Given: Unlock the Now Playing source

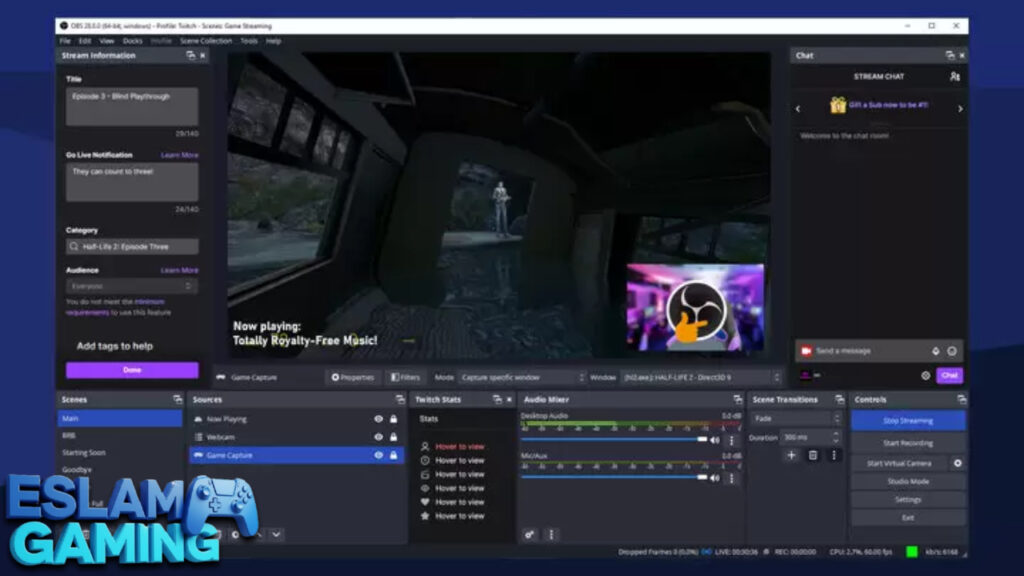Looking at the screenshot, I should pyautogui.click(x=393, y=419).
